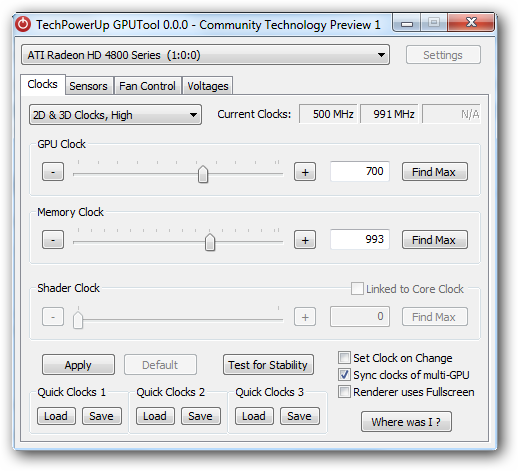The height and width of the screenshot is (471, 518).
Task: Click Find Max for Shader Clock
Action: [435, 317]
